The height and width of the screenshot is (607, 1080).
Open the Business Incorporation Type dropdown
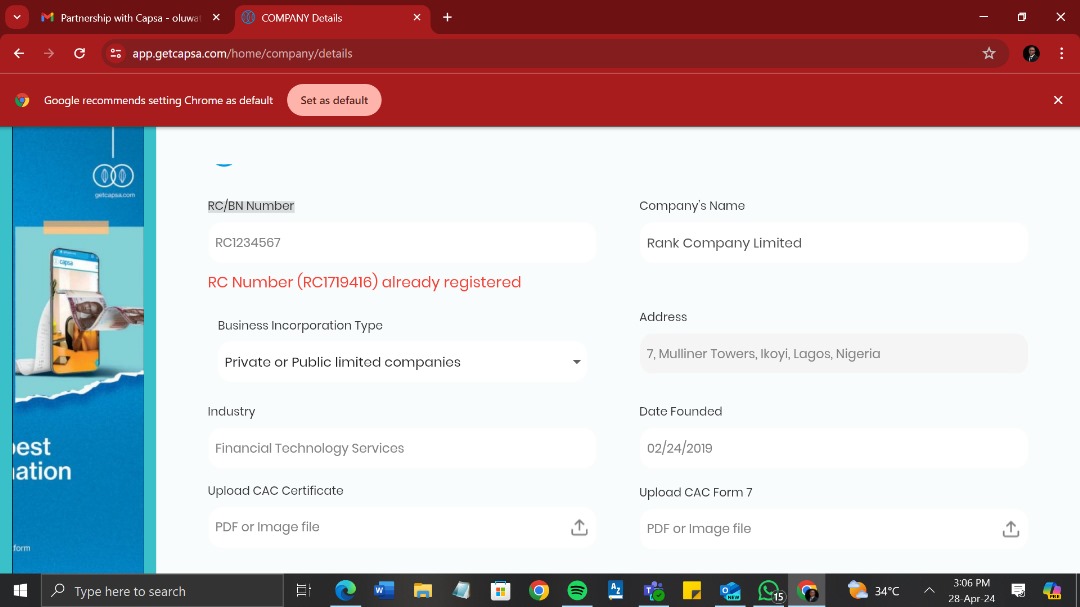click(x=402, y=362)
